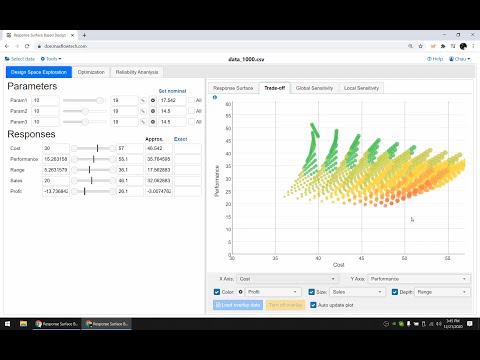Open the Chrome extensions puzzle icon
480x360 pixels.
pyautogui.click(x=443, y=46)
